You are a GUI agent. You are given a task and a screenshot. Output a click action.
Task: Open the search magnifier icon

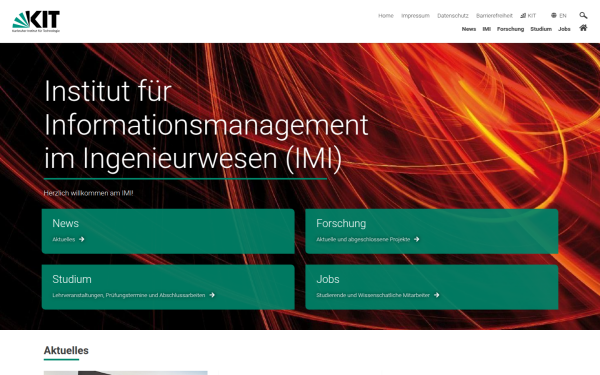583,15
